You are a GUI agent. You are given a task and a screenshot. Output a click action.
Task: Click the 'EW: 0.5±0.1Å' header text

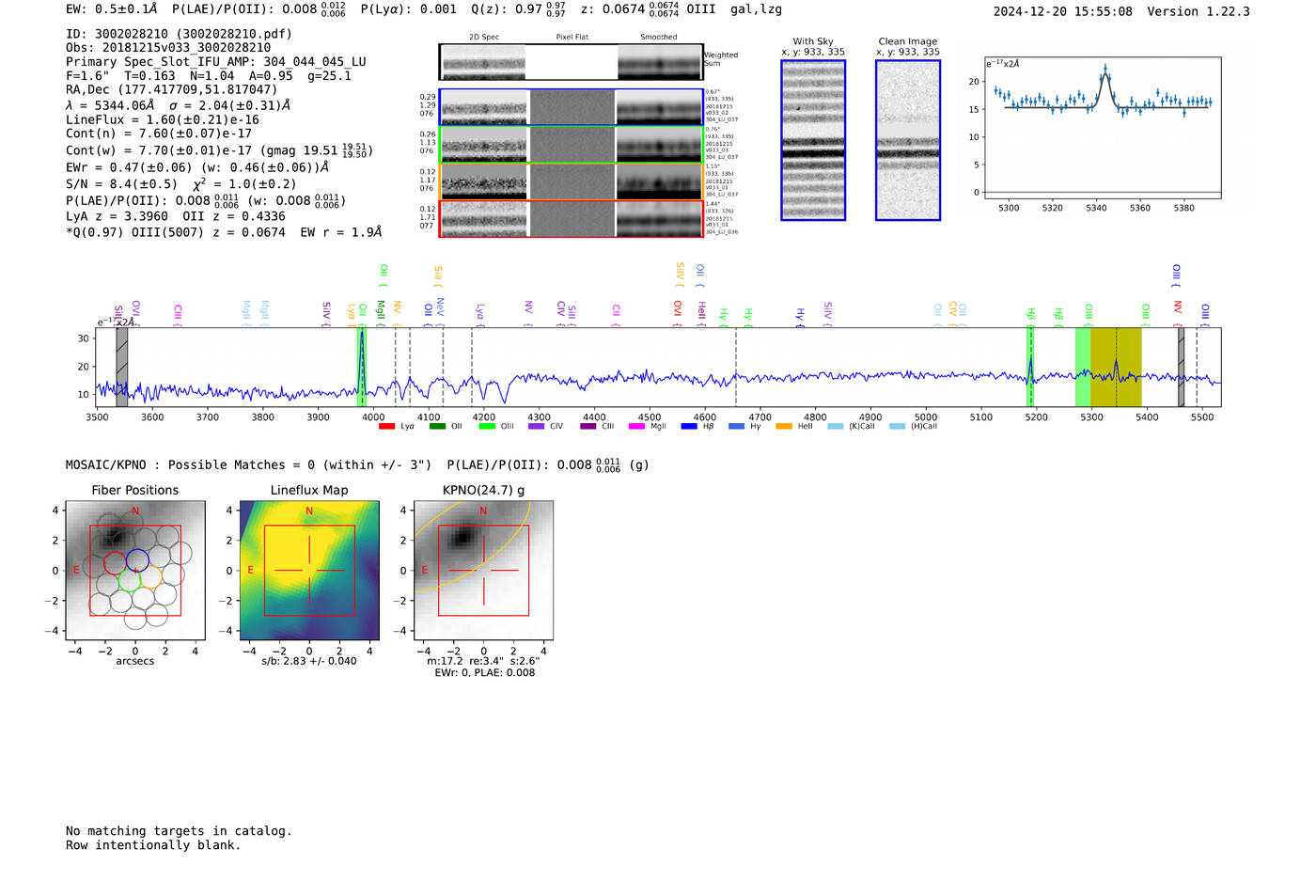(x=111, y=9)
